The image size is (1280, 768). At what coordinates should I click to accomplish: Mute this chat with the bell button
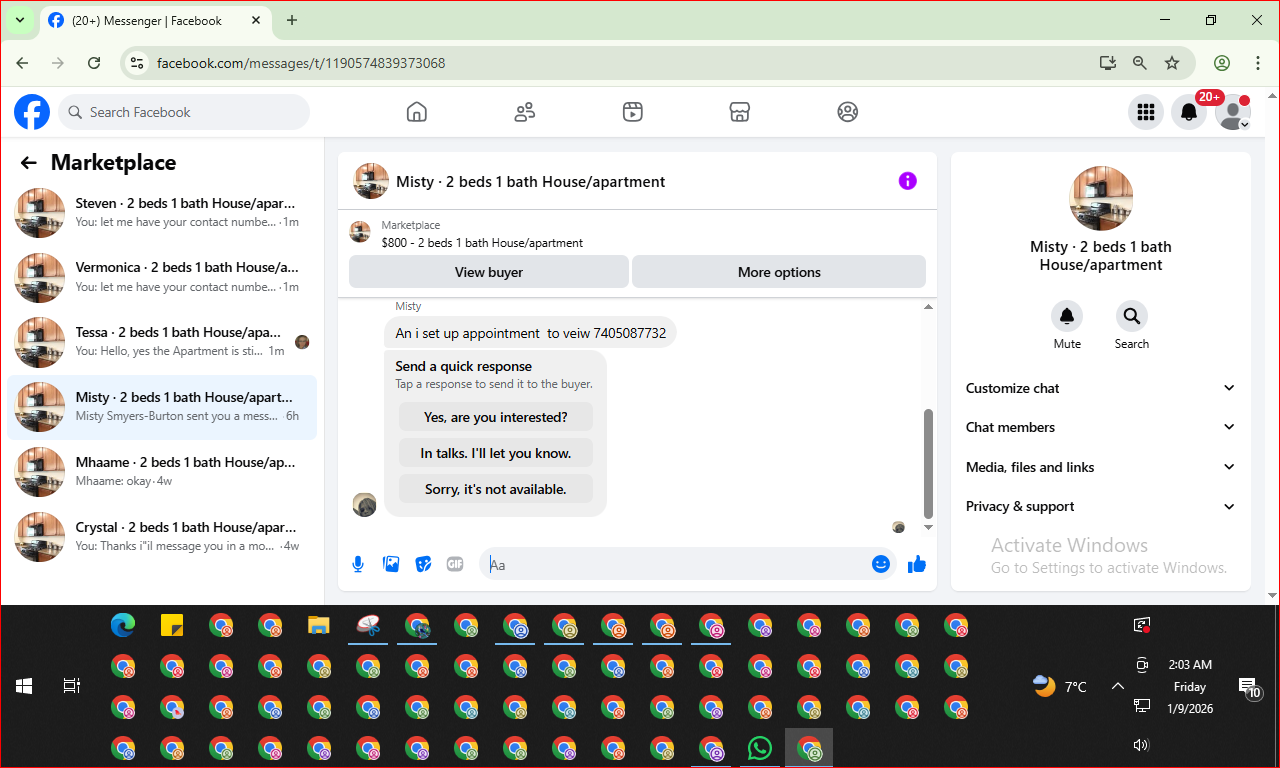1067,316
